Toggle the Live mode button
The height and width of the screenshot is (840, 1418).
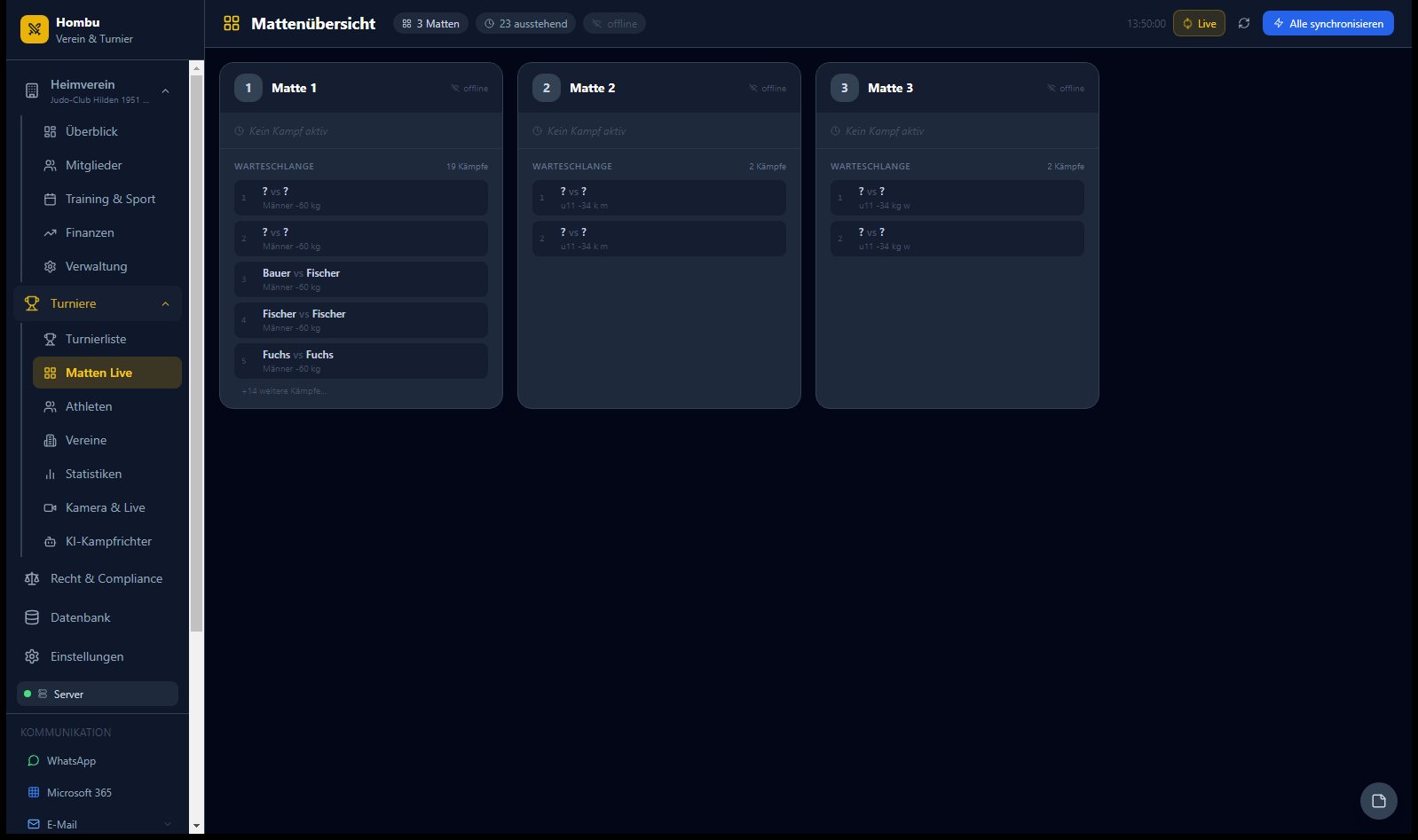(1199, 23)
